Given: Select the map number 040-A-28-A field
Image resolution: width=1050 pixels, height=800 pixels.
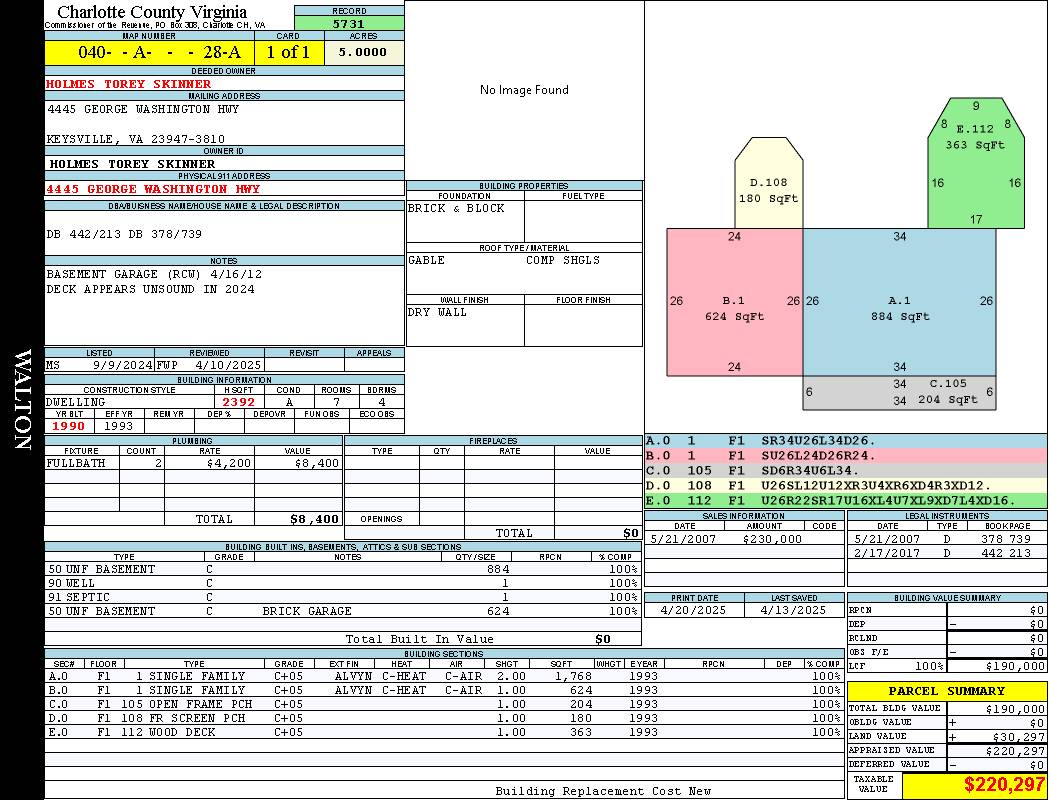Looking at the screenshot, I should [149, 52].
